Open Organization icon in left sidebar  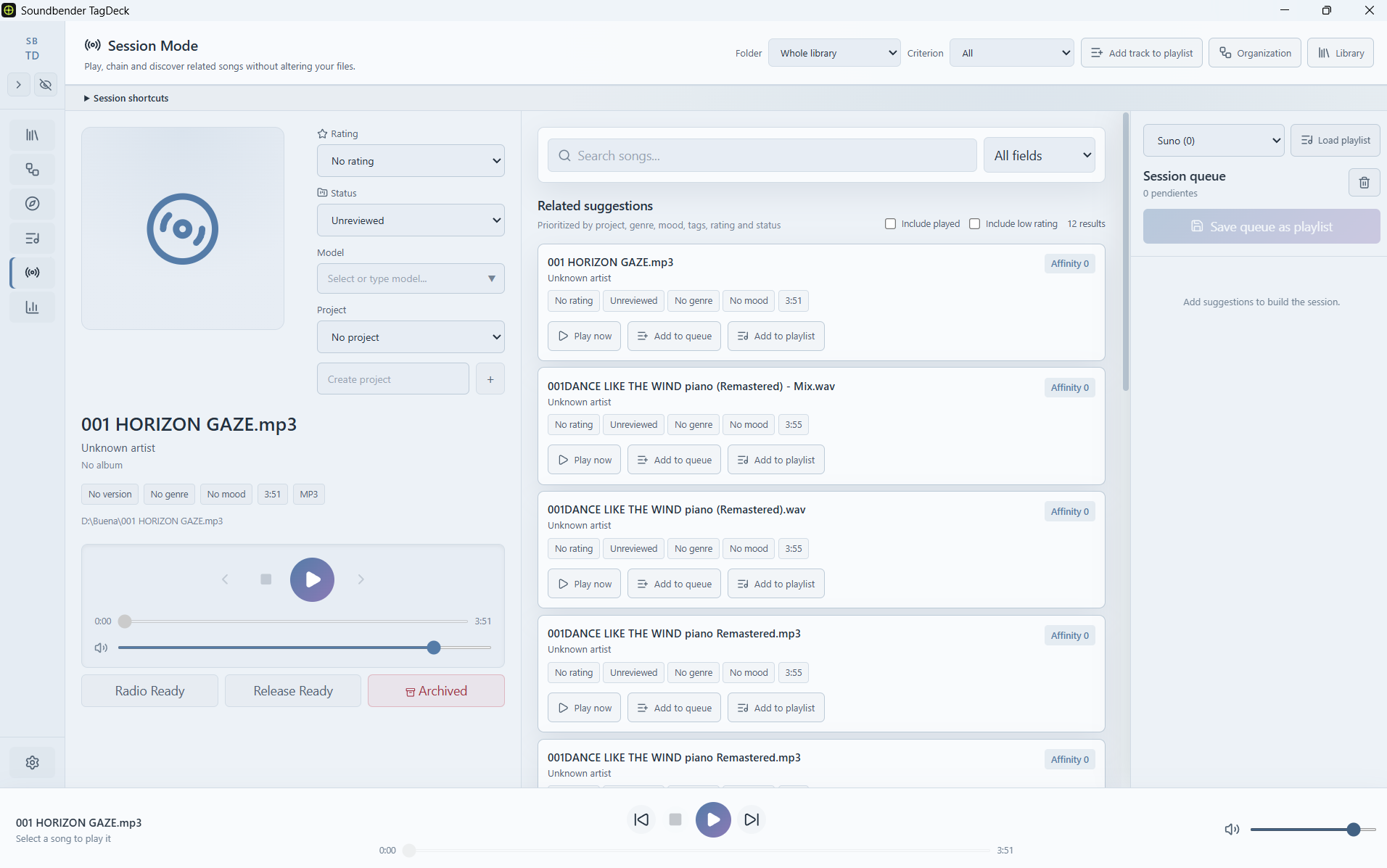click(32, 170)
